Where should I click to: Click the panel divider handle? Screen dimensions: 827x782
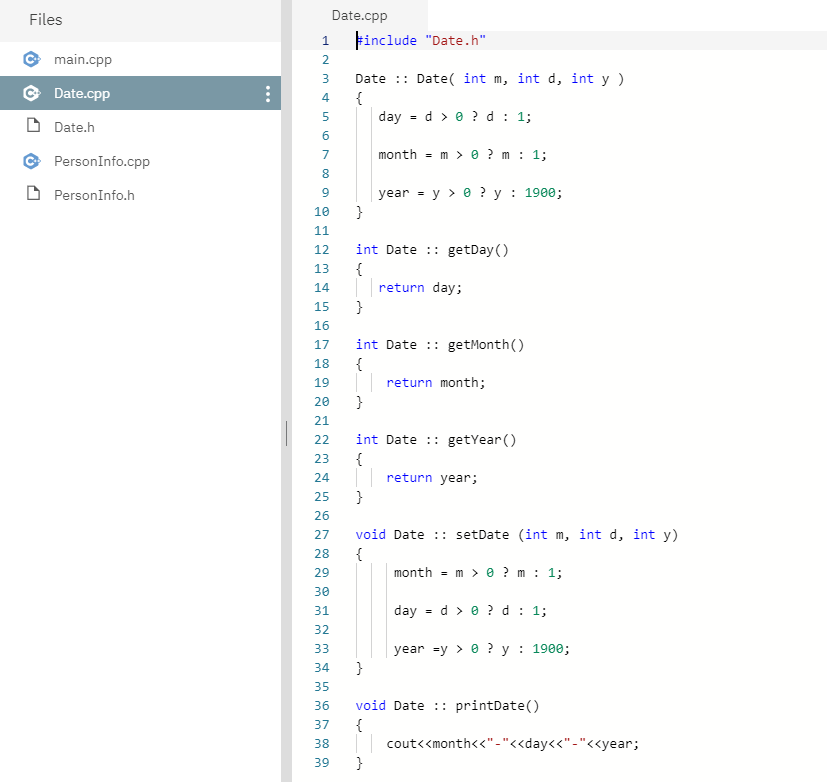coord(286,433)
